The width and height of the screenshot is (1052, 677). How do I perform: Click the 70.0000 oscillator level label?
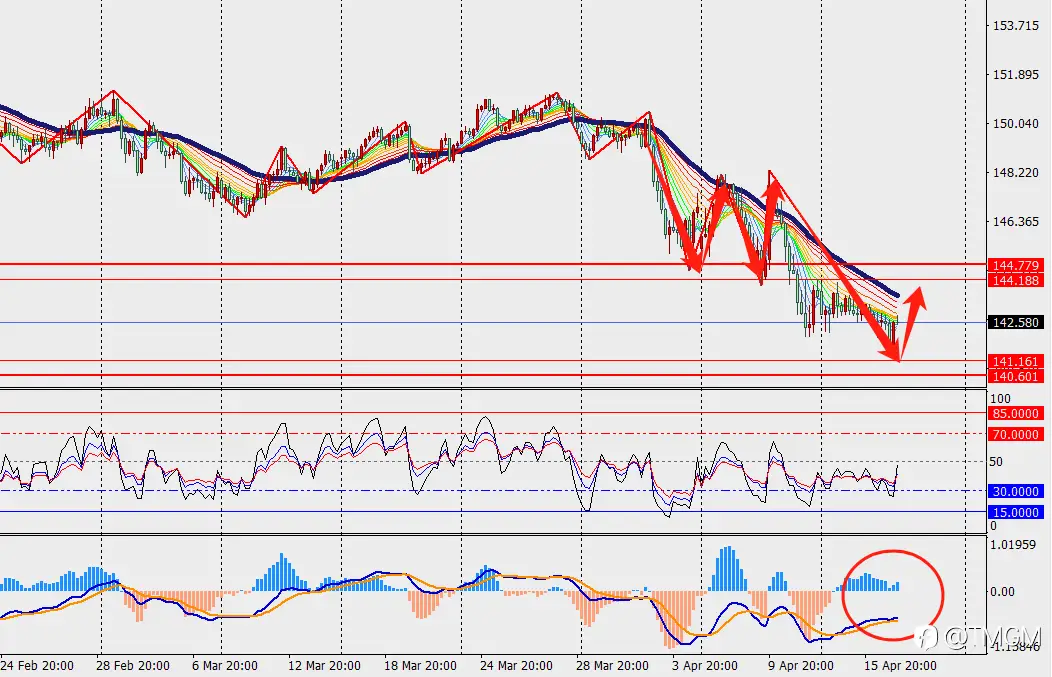(x=1015, y=435)
